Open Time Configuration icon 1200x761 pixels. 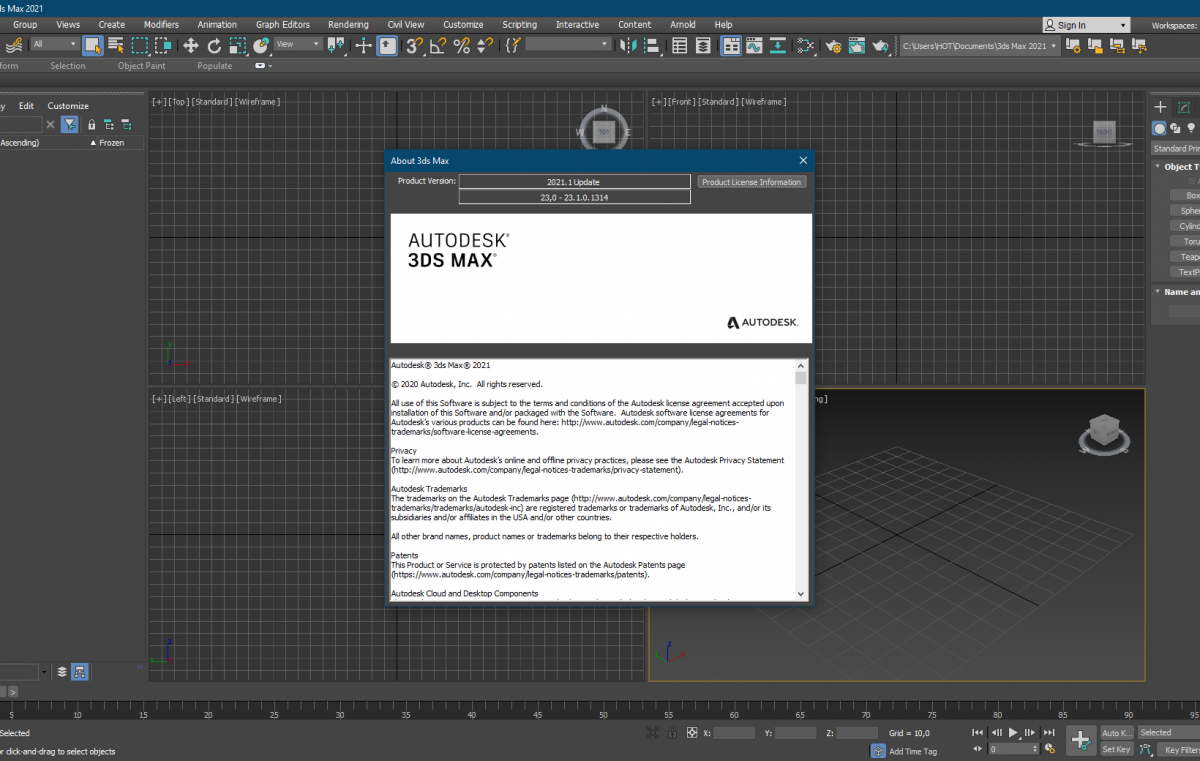click(x=1049, y=749)
